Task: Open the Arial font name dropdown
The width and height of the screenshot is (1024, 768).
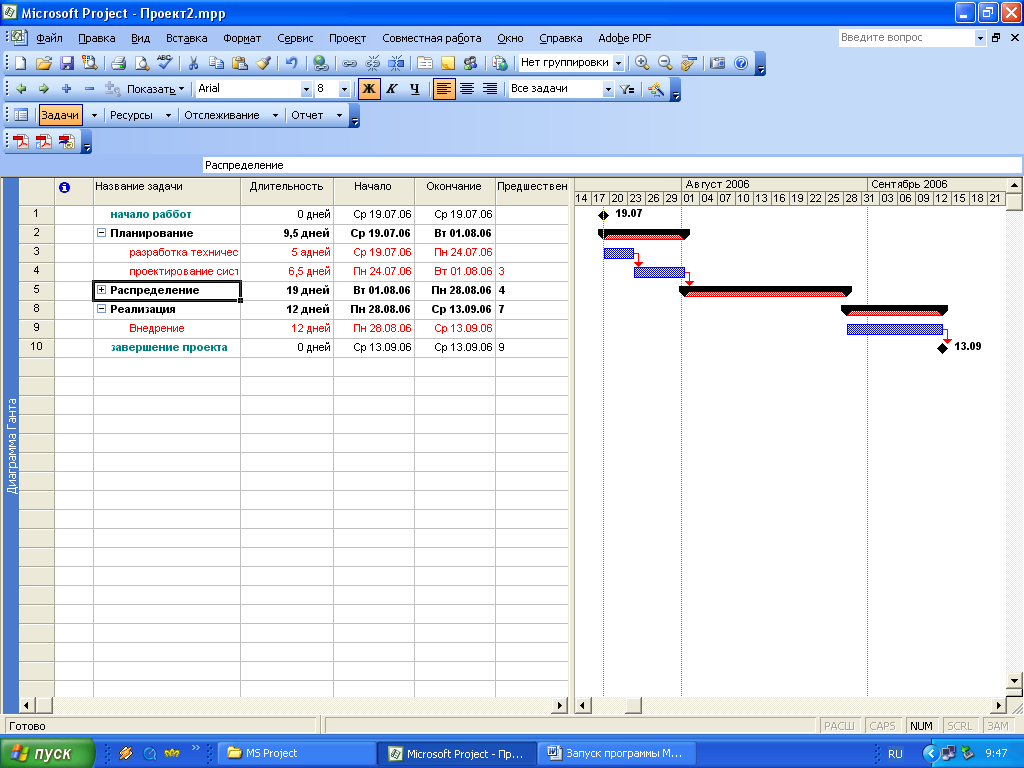Action: (306, 89)
